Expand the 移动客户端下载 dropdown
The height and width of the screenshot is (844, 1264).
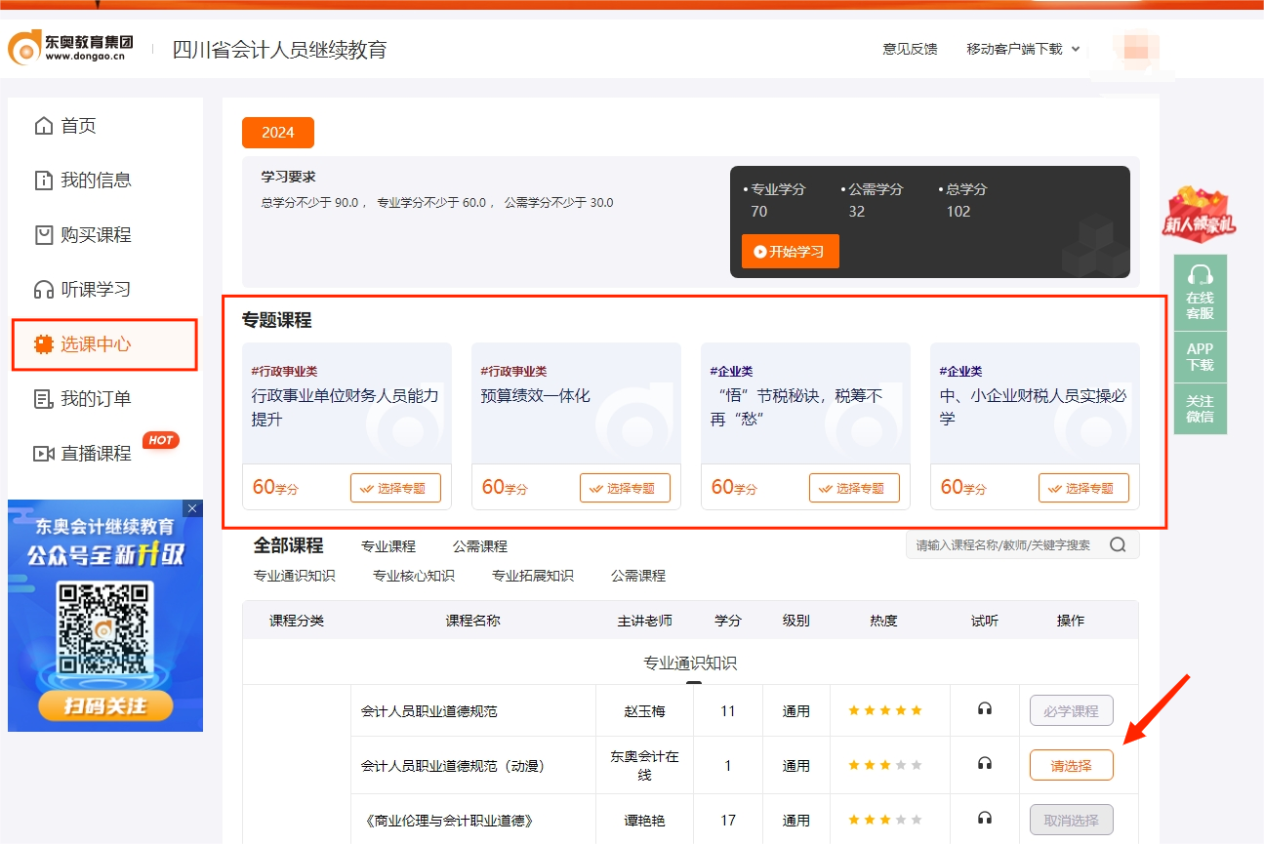(x=1013, y=49)
